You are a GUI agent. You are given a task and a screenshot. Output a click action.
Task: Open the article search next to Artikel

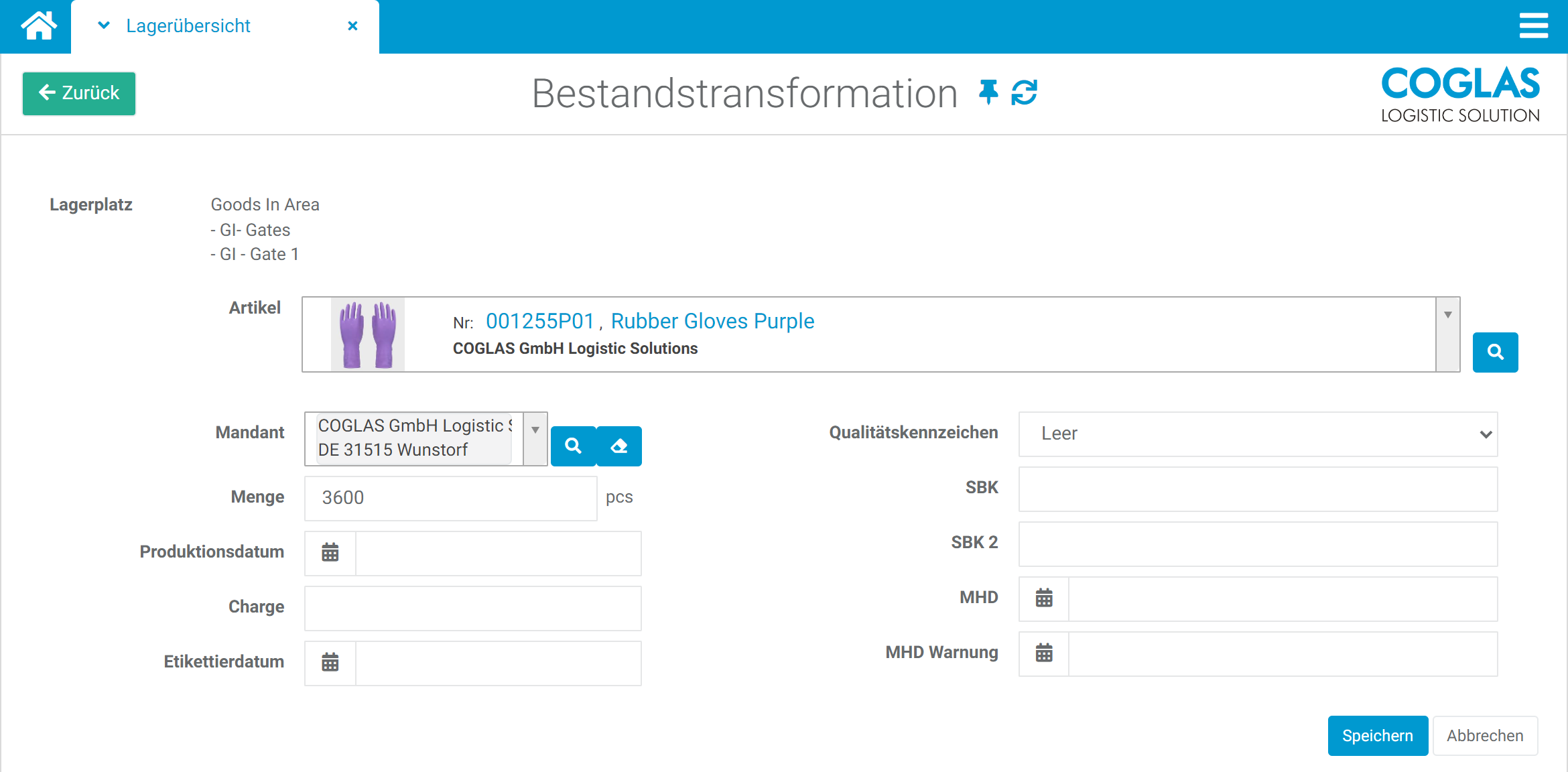1495,352
